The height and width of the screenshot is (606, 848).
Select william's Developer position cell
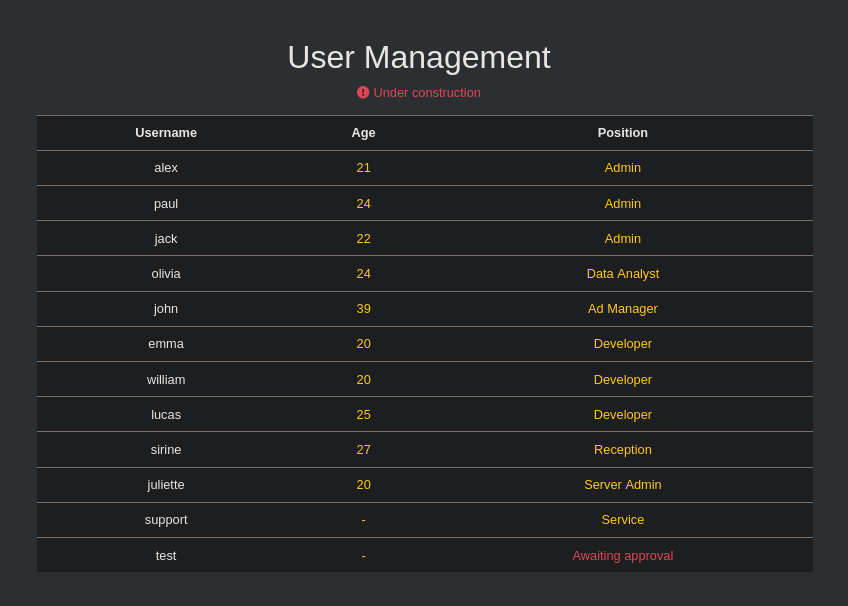tap(622, 380)
